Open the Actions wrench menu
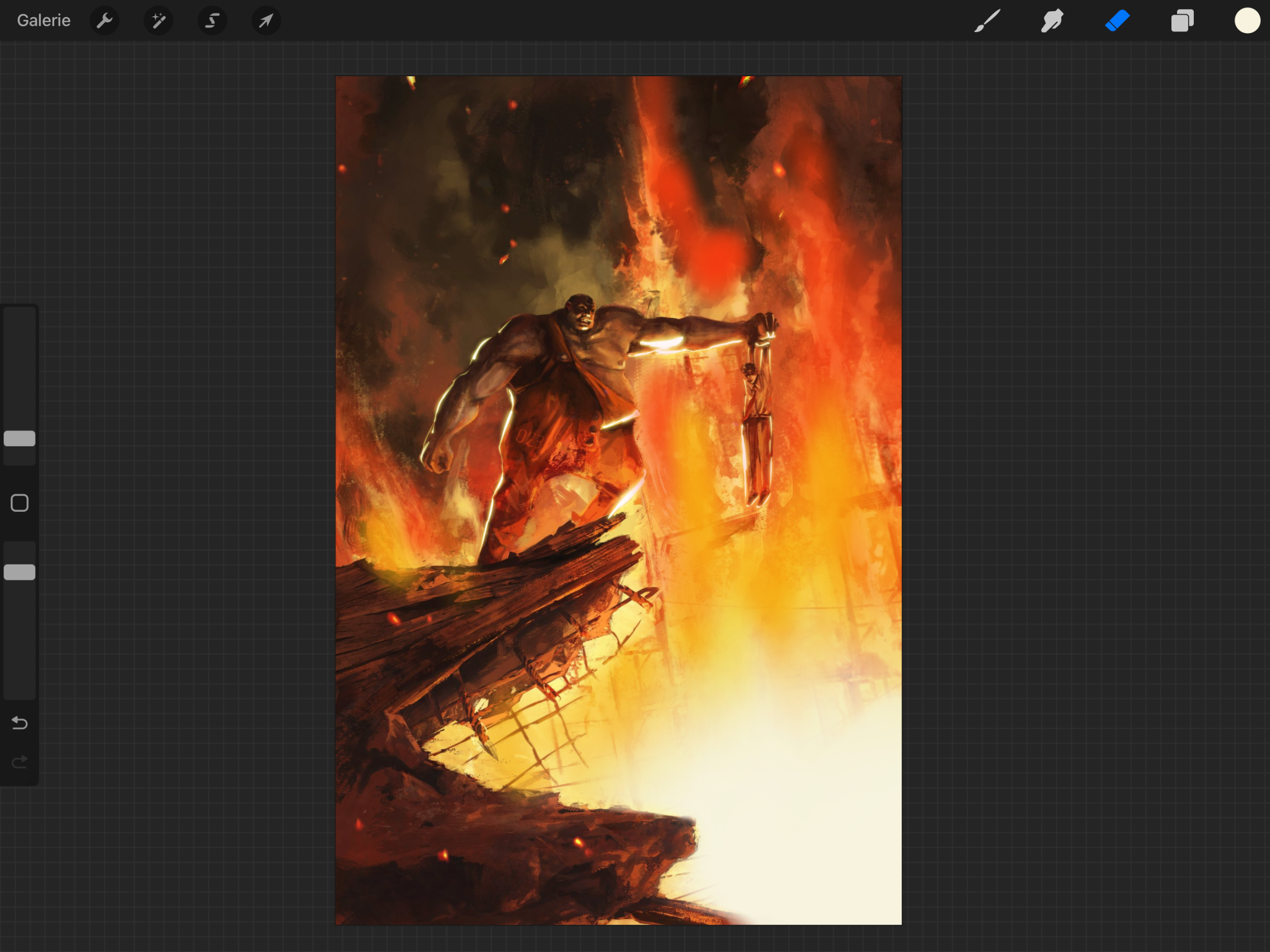1270x952 pixels. point(105,21)
